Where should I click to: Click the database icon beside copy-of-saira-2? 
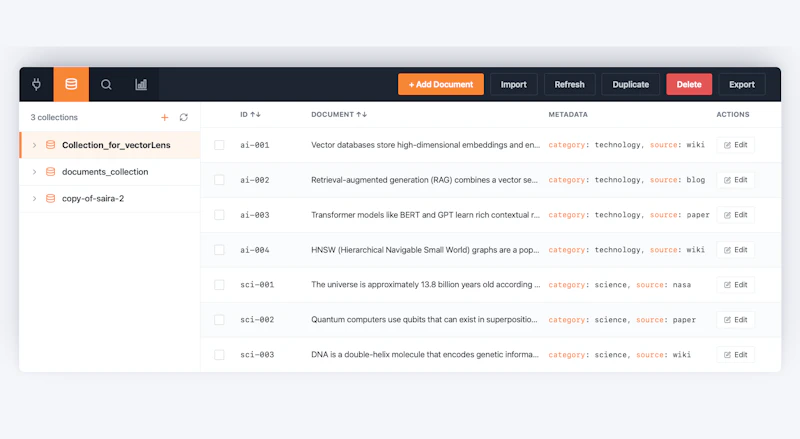51,198
